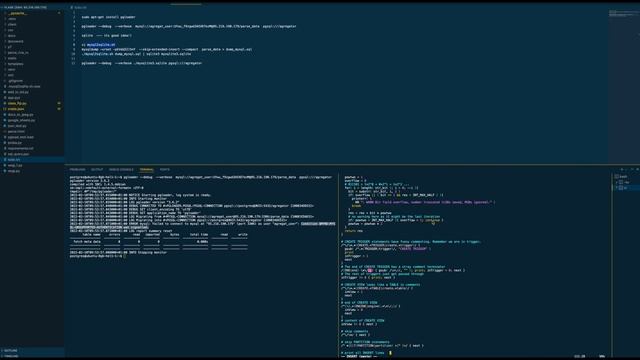
Task: Expand the templates folder in explorer
Action: [x=16, y=64]
